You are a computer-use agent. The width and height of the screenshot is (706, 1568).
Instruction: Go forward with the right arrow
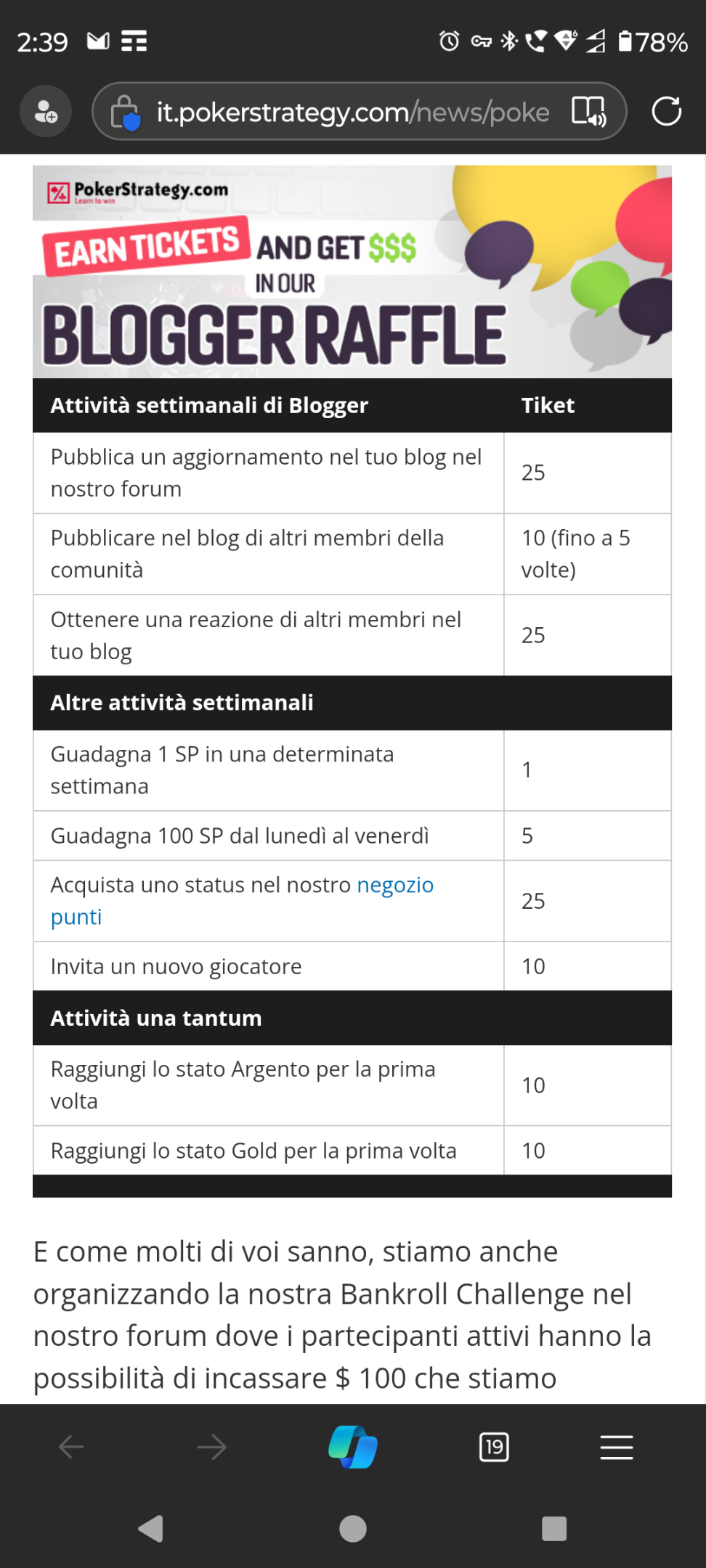[212, 1447]
